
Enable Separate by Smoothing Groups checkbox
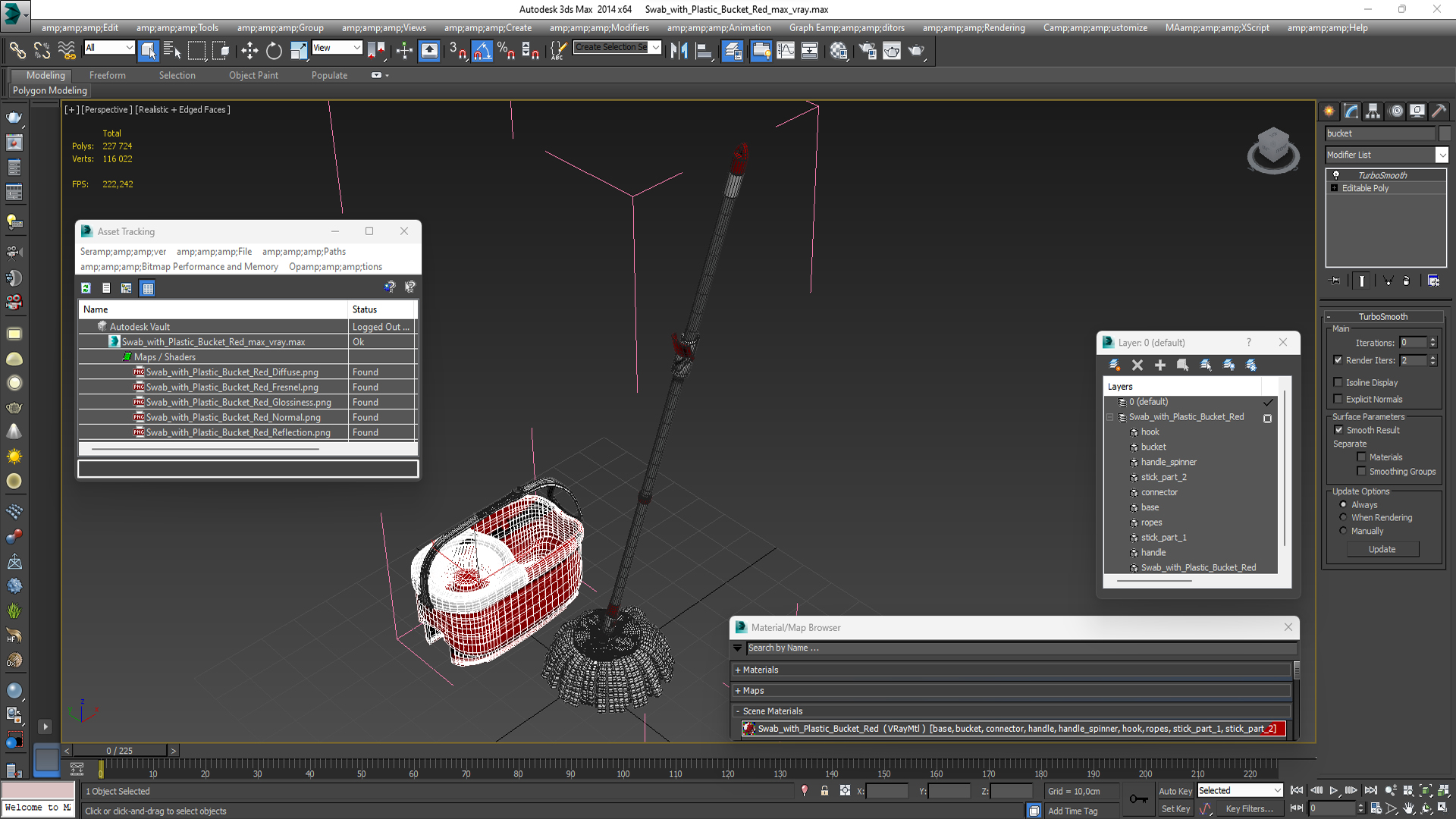pyautogui.click(x=1361, y=471)
